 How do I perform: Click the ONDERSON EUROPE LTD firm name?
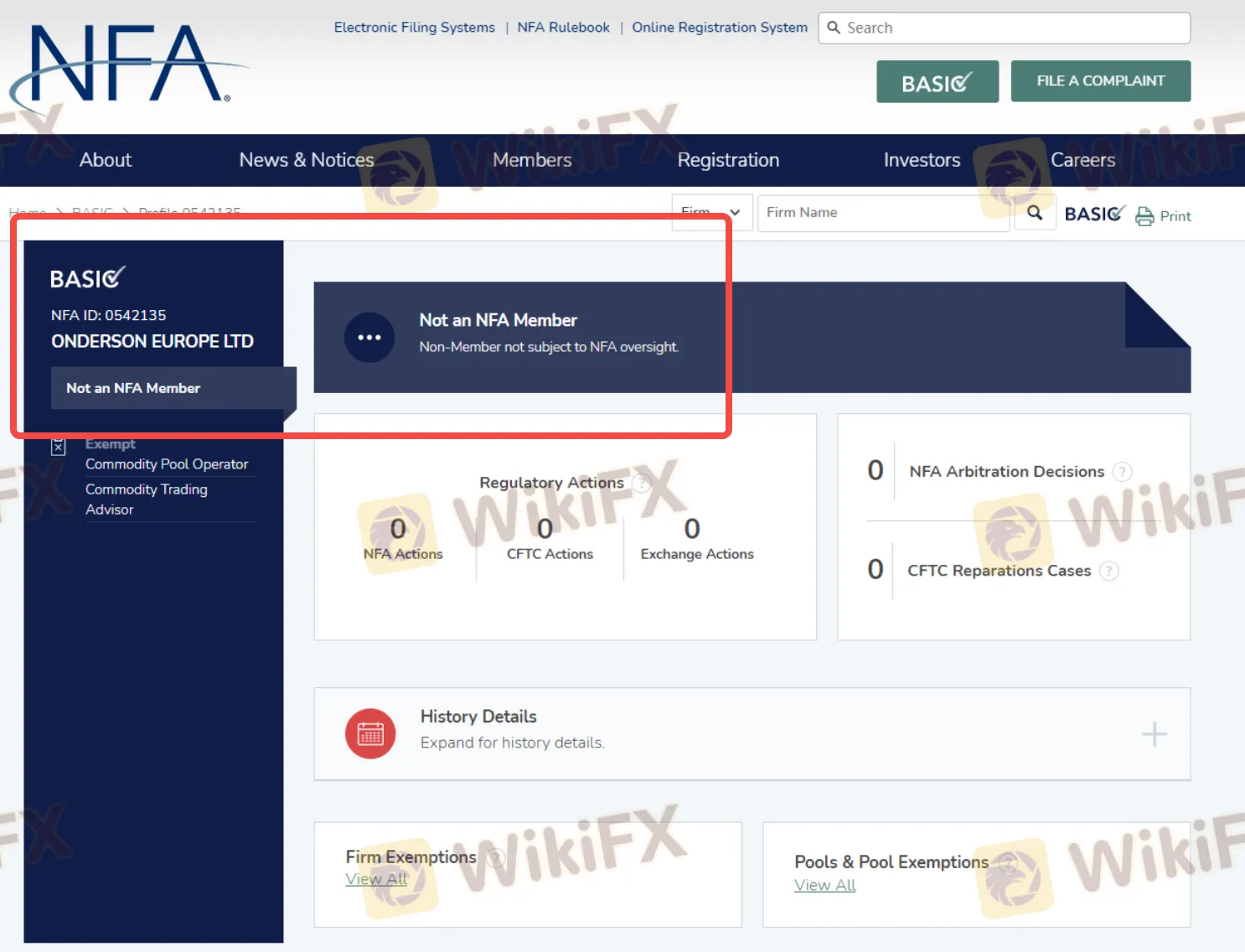152,341
